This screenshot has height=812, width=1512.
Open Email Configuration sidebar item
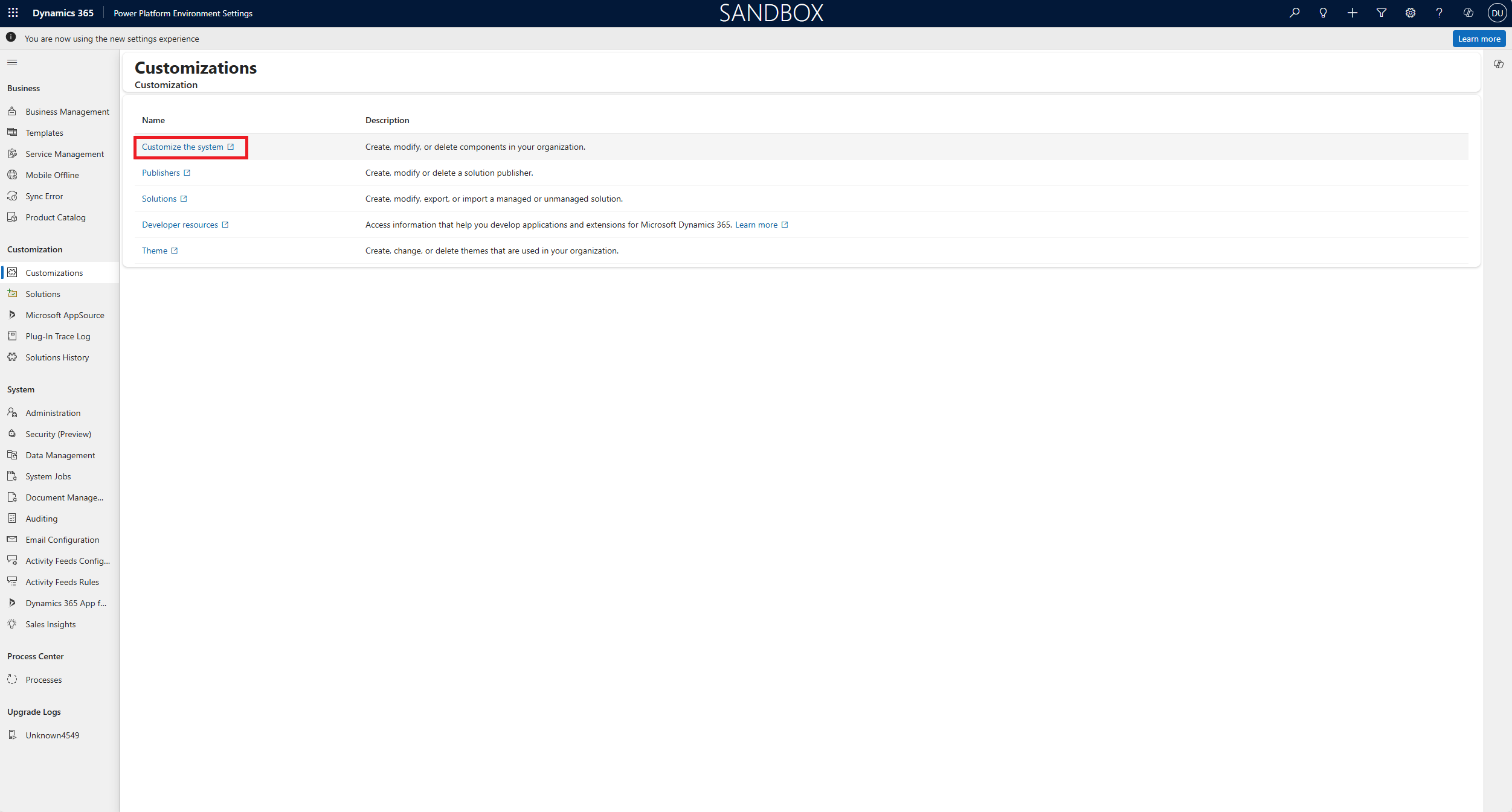pyautogui.click(x=62, y=540)
